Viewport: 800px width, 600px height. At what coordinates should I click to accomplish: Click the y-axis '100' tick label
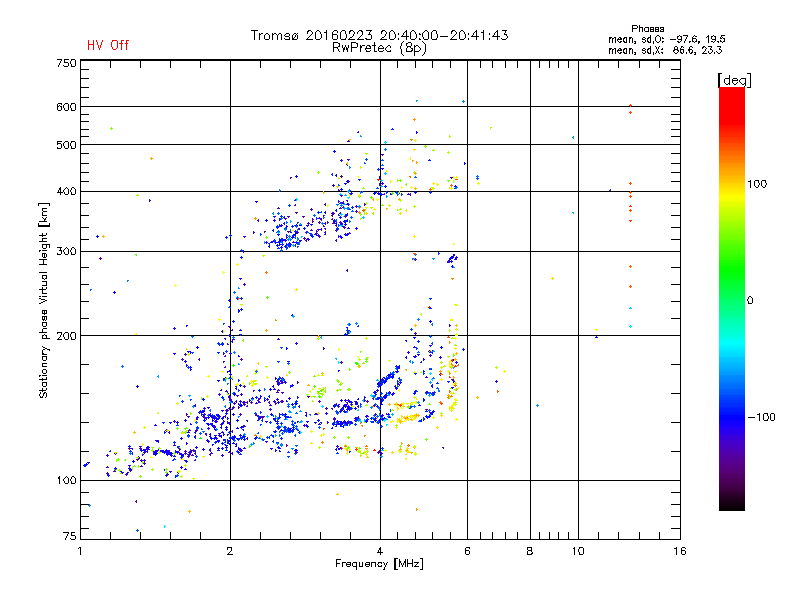click(66, 480)
